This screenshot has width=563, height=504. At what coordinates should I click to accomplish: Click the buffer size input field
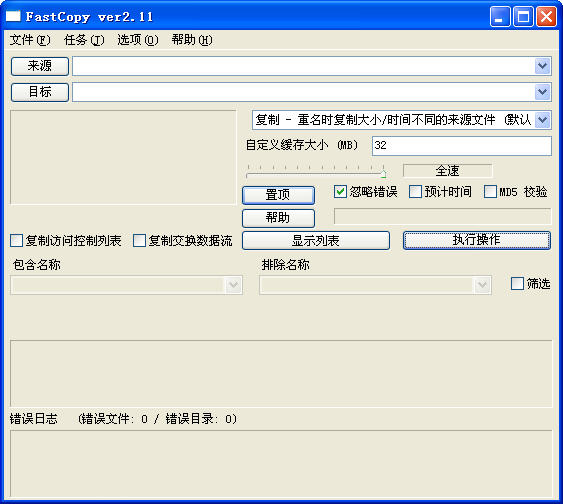[x=461, y=146]
